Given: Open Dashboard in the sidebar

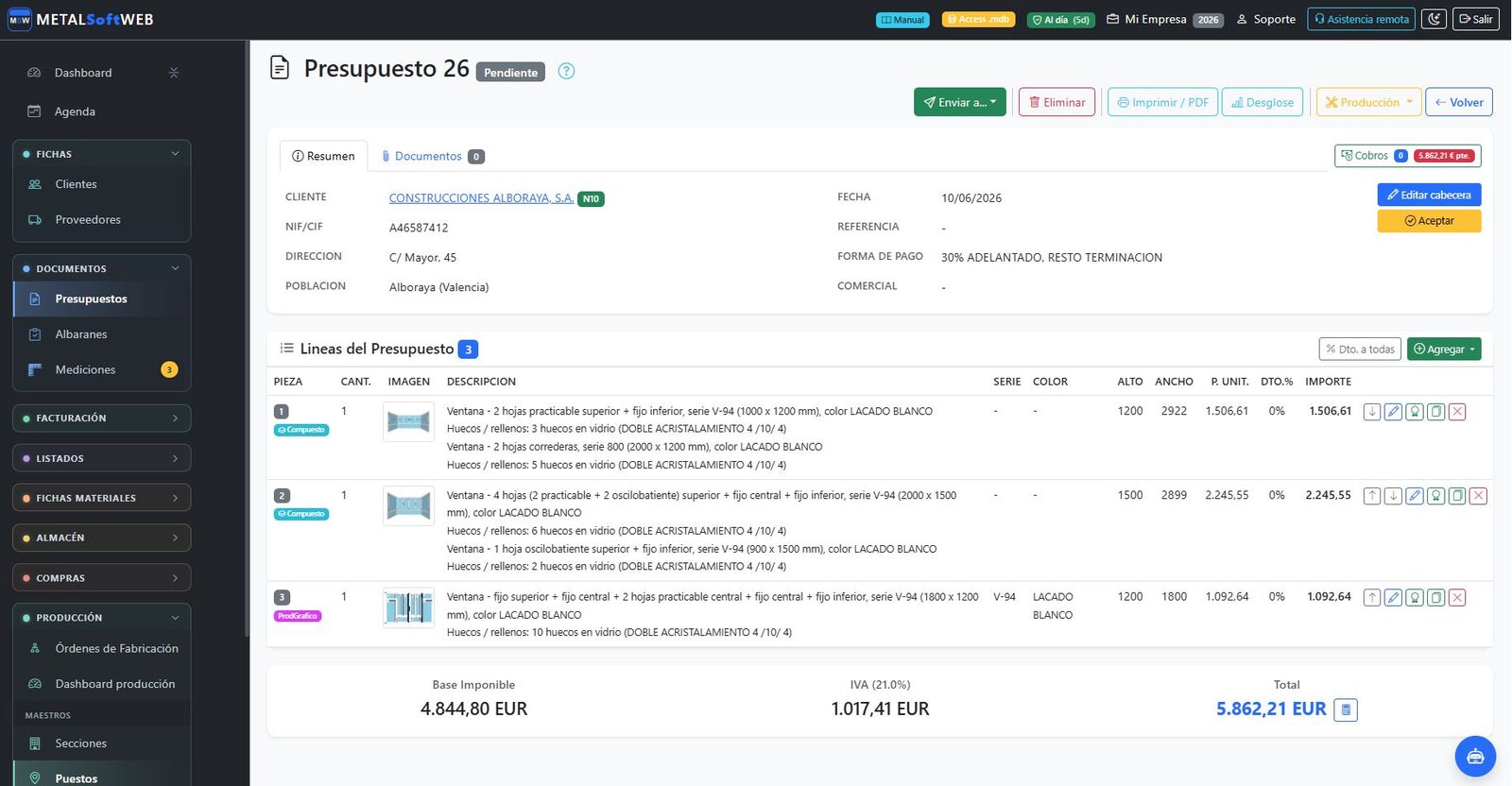Looking at the screenshot, I should click(83, 73).
